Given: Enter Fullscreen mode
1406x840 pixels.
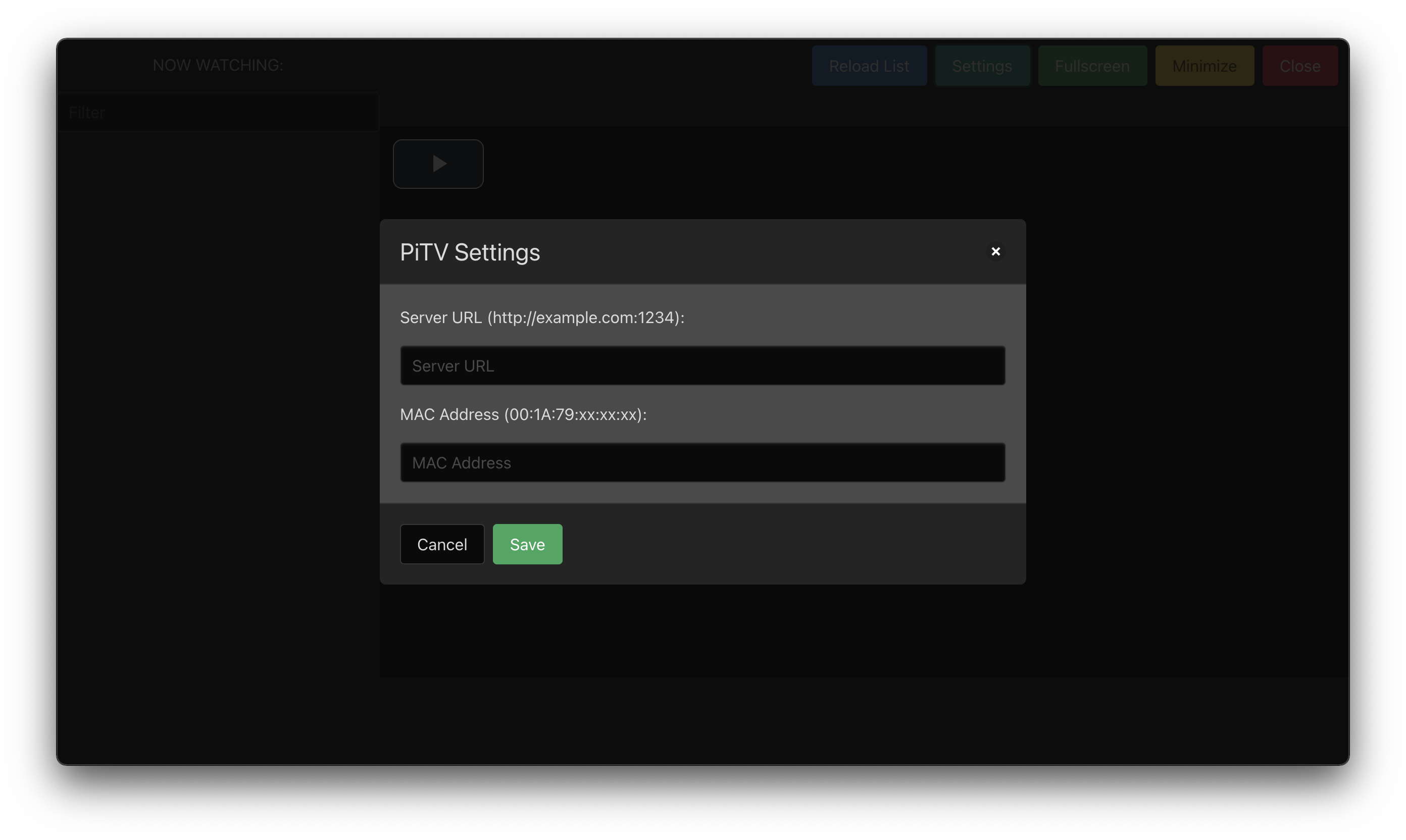Looking at the screenshot, I should (x=1091, y=65).
